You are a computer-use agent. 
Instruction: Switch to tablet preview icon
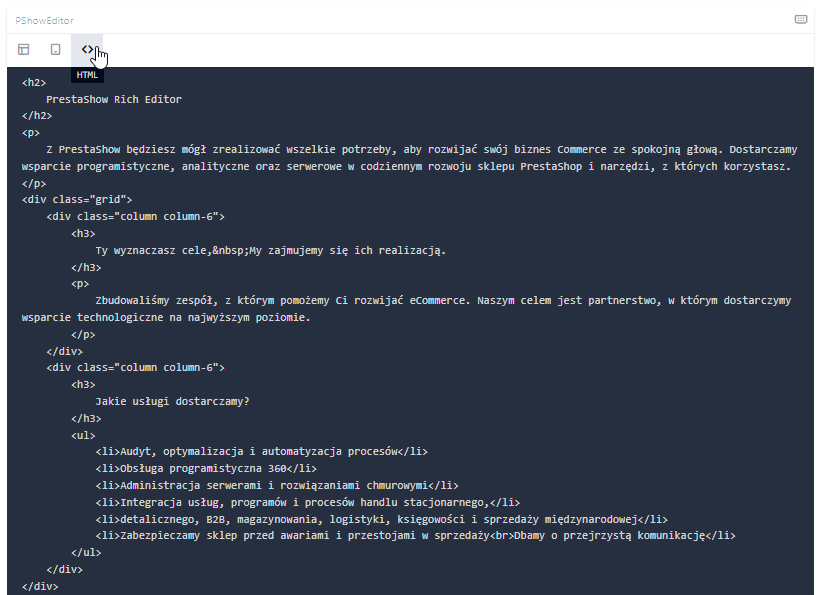[x=56, y=50]
